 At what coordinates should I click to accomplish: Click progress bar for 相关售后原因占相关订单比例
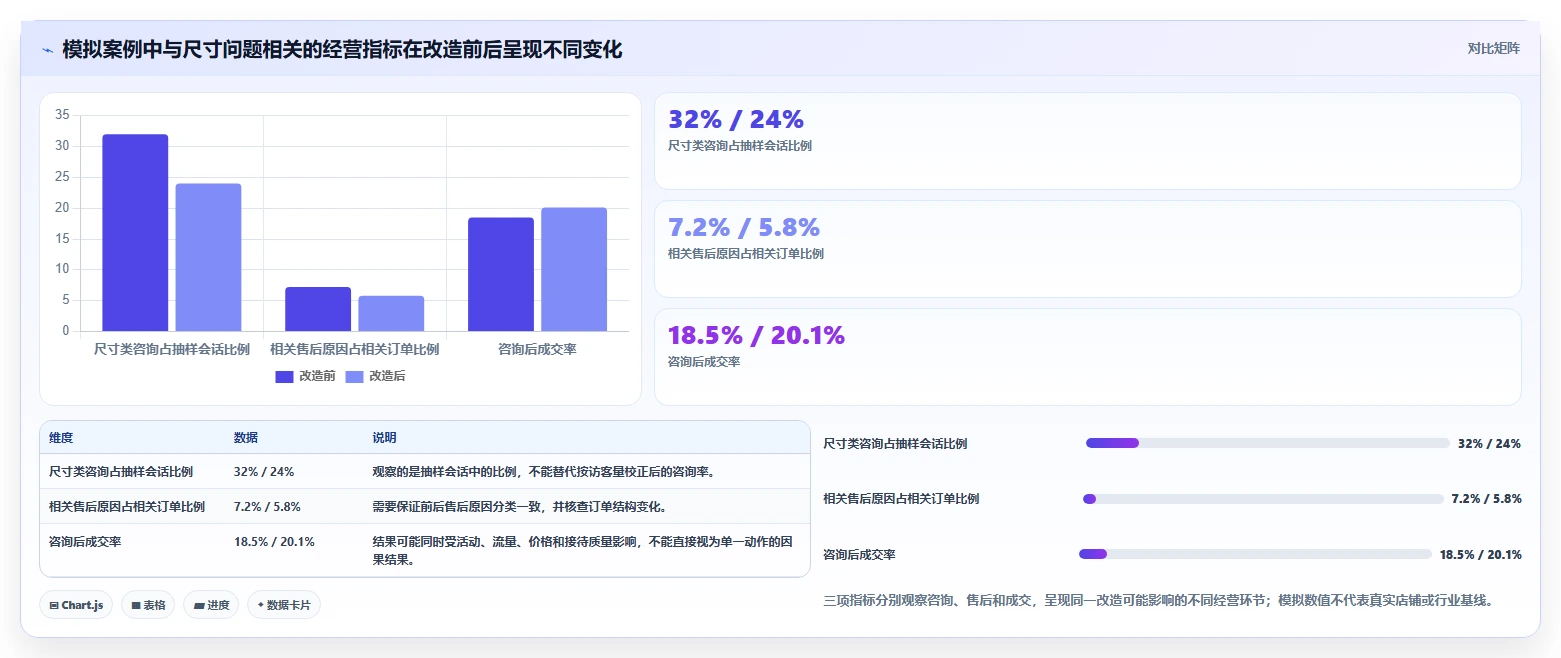(1263, 498)
